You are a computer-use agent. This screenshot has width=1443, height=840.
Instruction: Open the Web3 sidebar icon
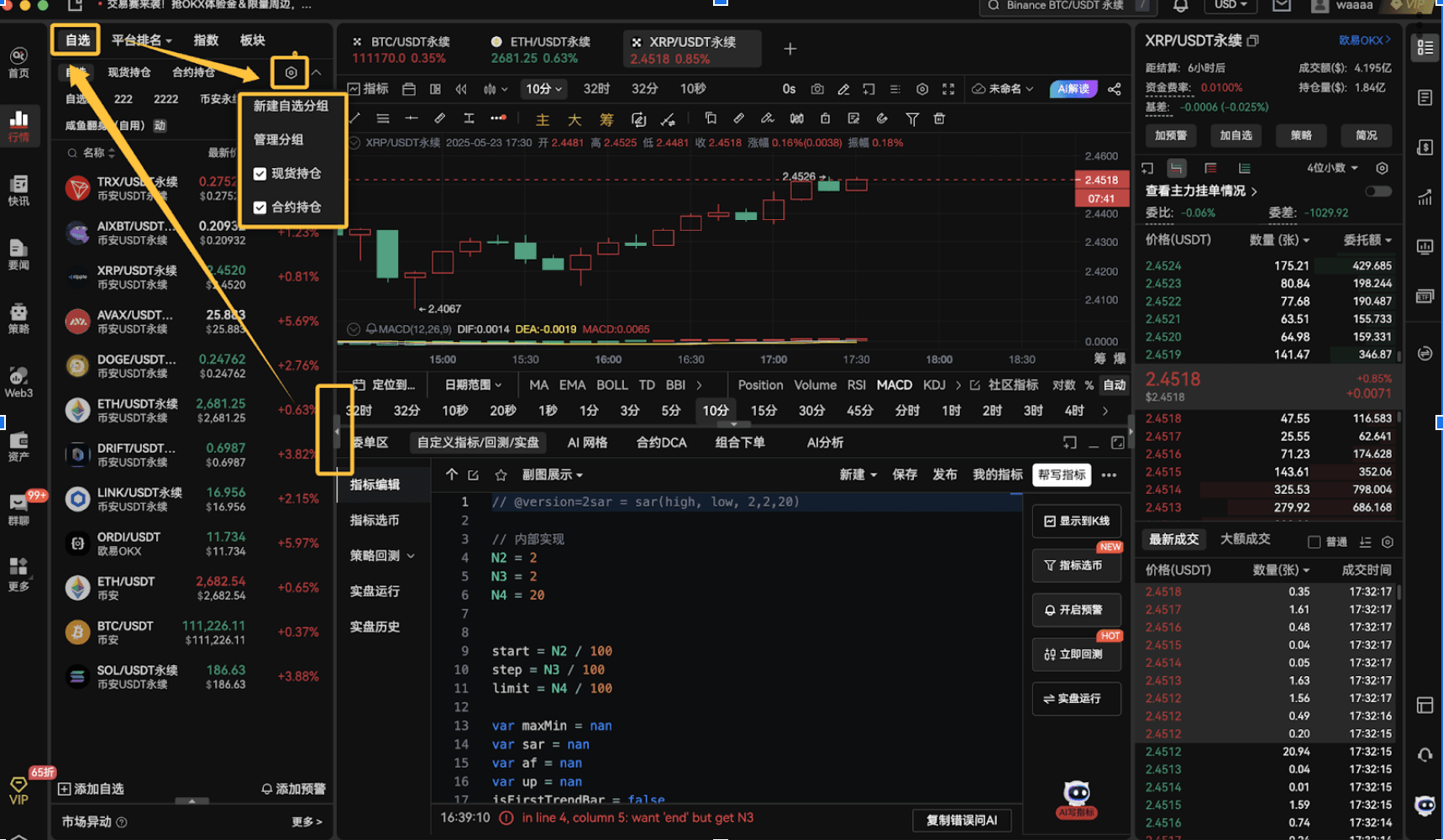pyautogui.click(x=18, y=382)
